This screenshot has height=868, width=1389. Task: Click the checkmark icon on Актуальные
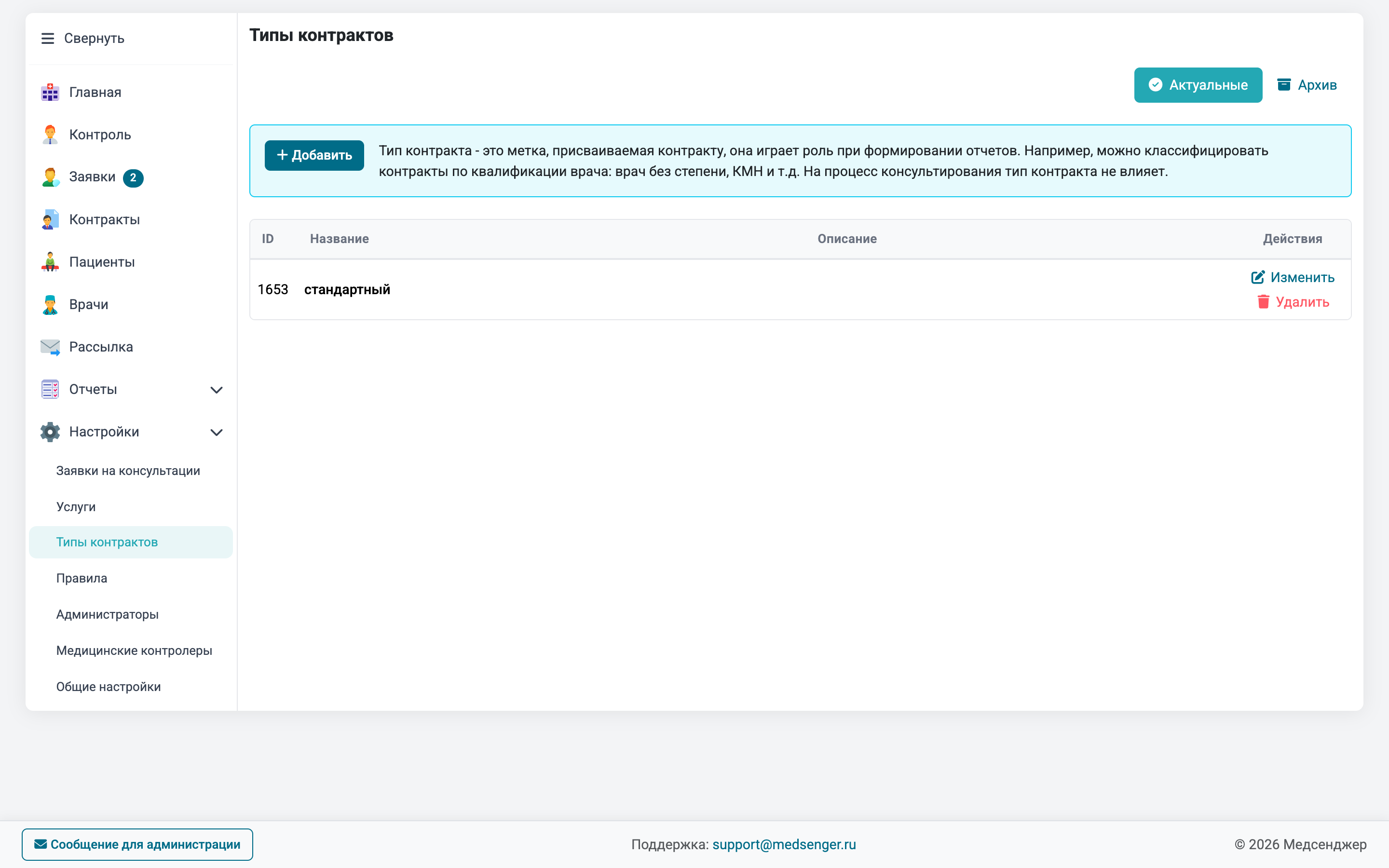1156,84
